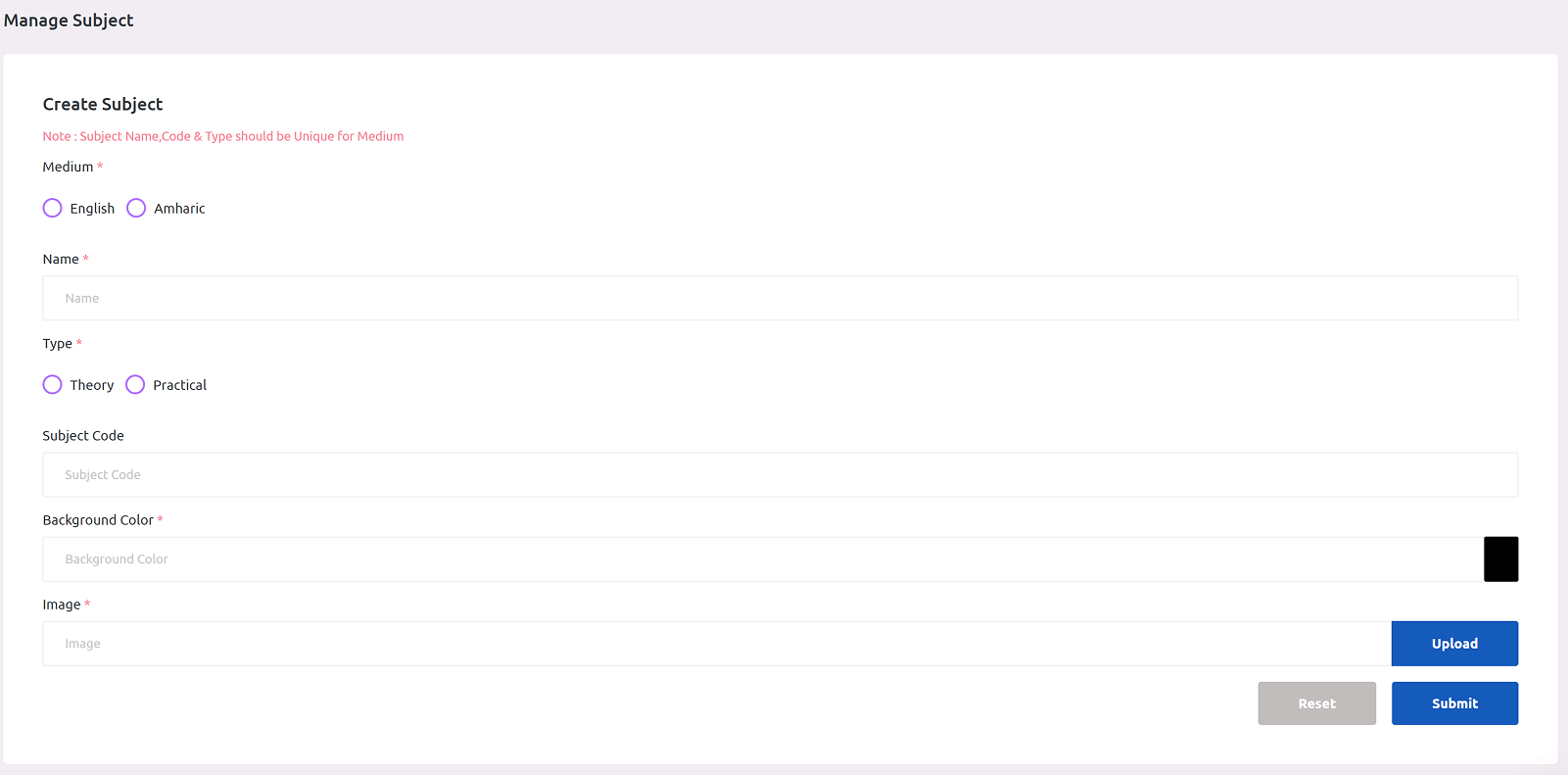Select the Amharic medium radio button
This screenshot has width=1568, height=775.
(136, 208)
